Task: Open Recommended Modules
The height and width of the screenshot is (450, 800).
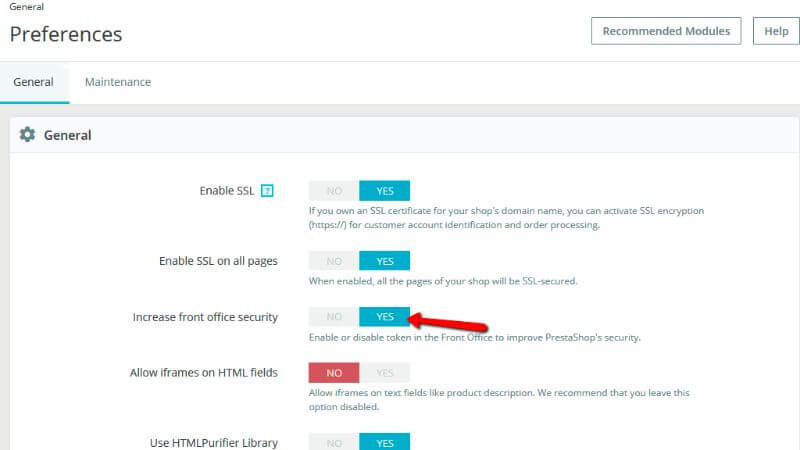Action: 666,31
